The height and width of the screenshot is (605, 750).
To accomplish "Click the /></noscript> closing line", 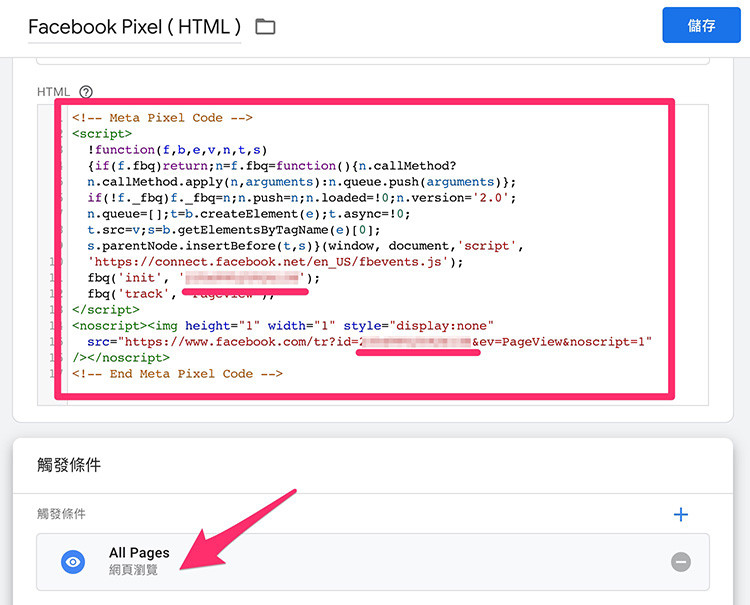I will point(121,358).
